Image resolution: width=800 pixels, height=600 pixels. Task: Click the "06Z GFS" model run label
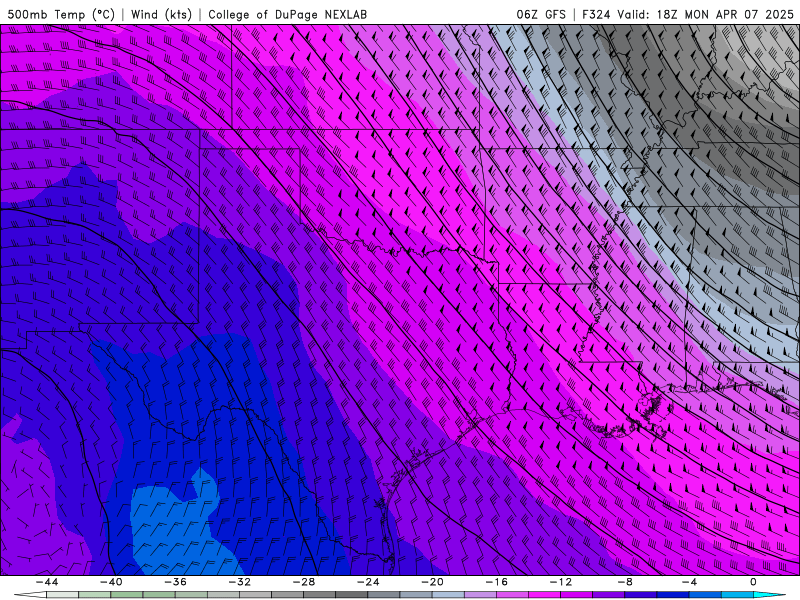pyautogui.click(x=541, y=14)
